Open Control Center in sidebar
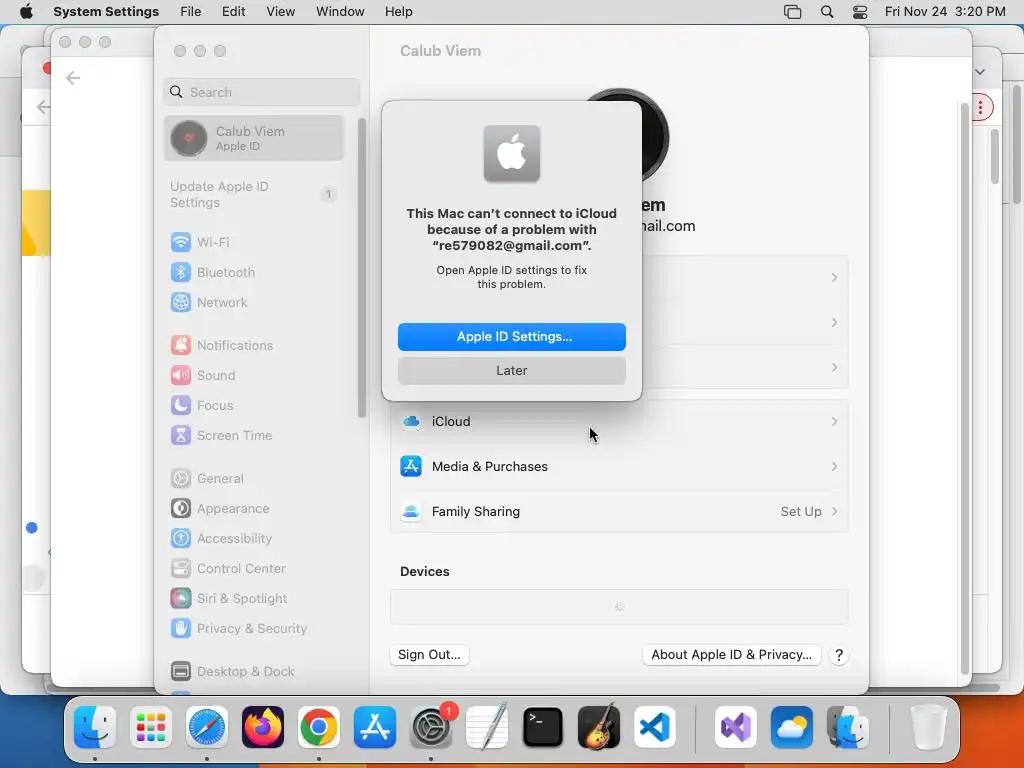 (255, 569)
